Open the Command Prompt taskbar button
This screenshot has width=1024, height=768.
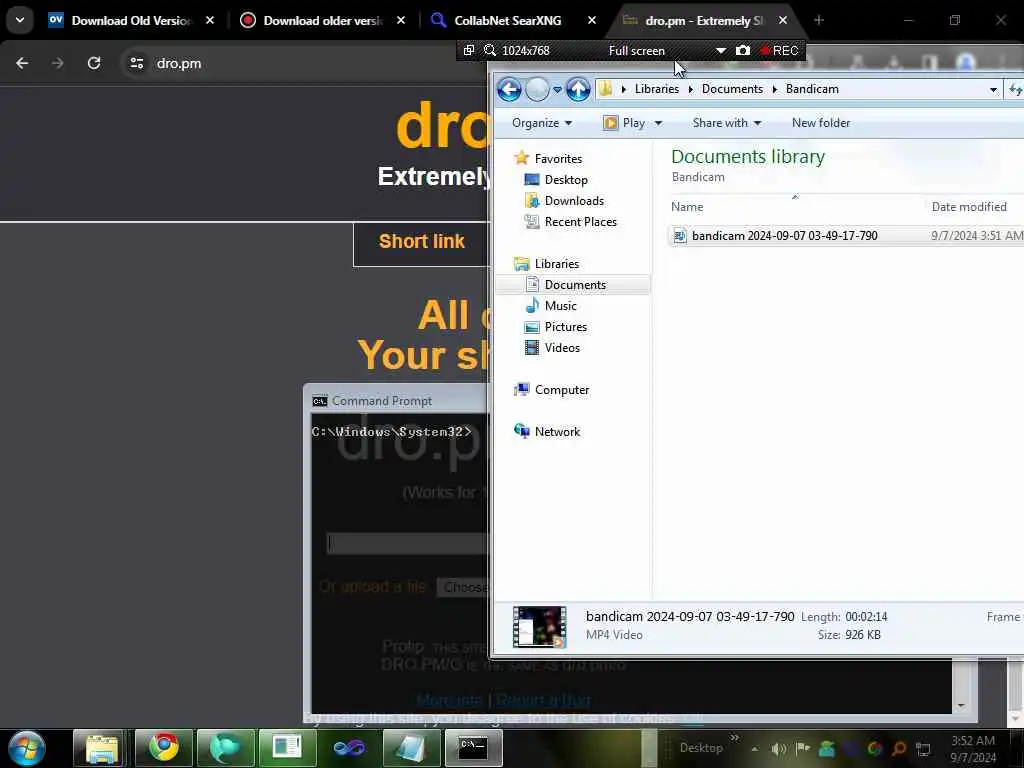(473, 748)
